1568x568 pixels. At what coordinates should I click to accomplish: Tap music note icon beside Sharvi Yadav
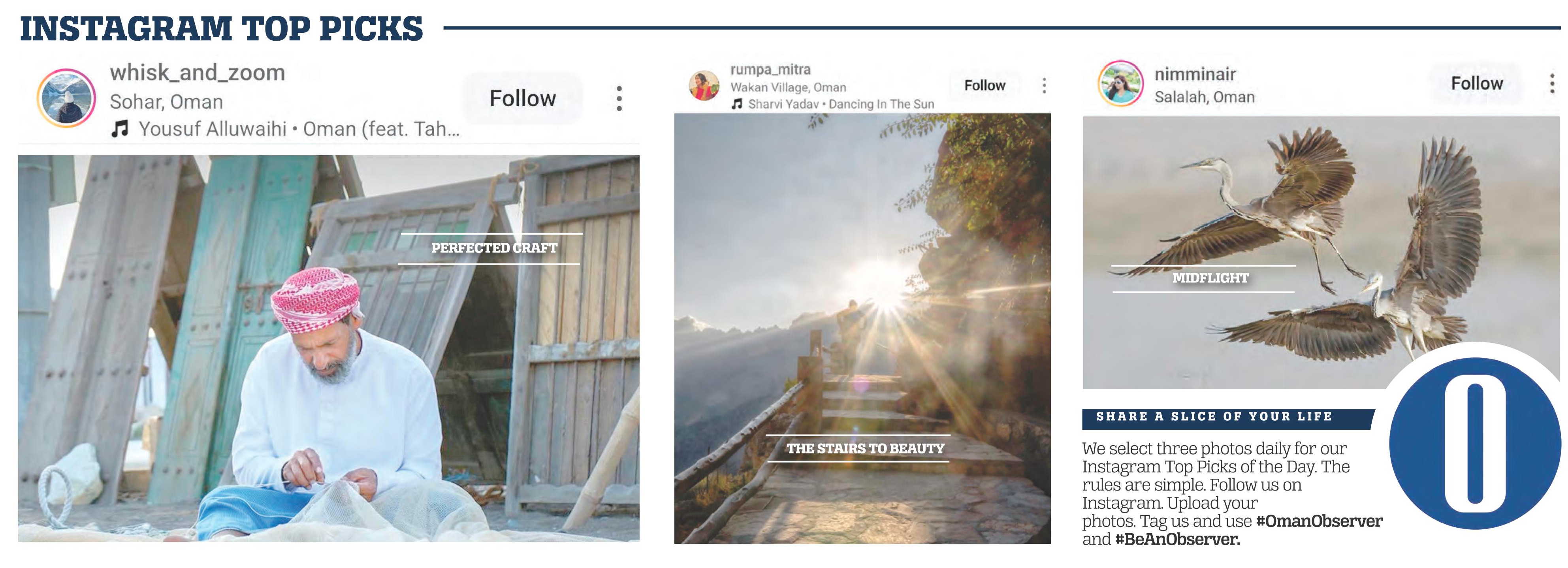[737, 104]
